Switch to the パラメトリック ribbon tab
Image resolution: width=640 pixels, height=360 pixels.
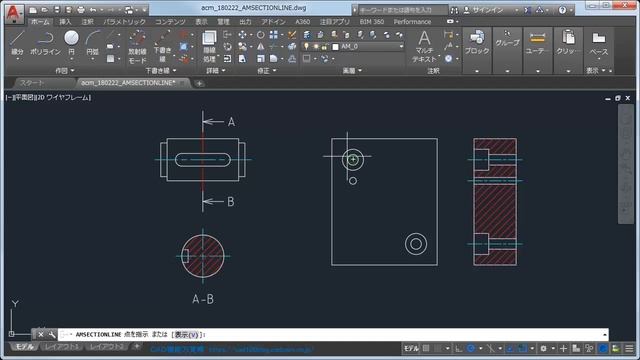[x=124, y=22]
